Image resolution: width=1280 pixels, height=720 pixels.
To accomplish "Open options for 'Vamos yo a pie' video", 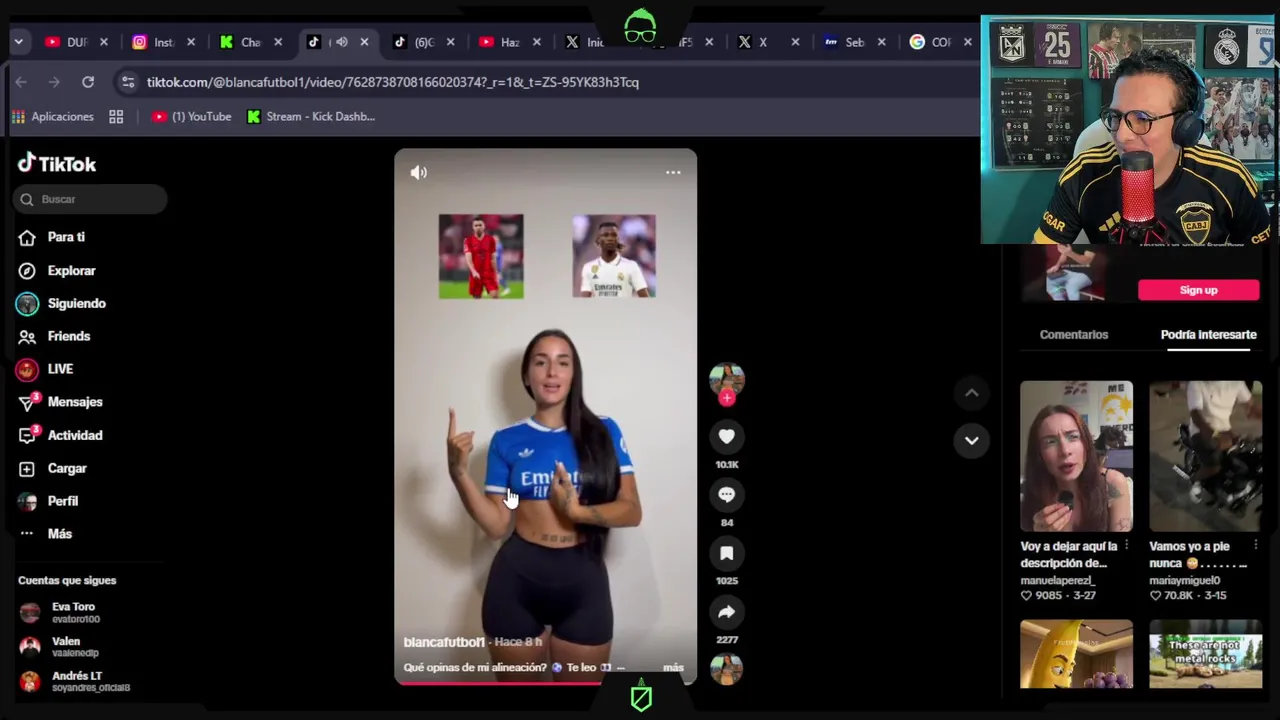I will [1255, 546].
